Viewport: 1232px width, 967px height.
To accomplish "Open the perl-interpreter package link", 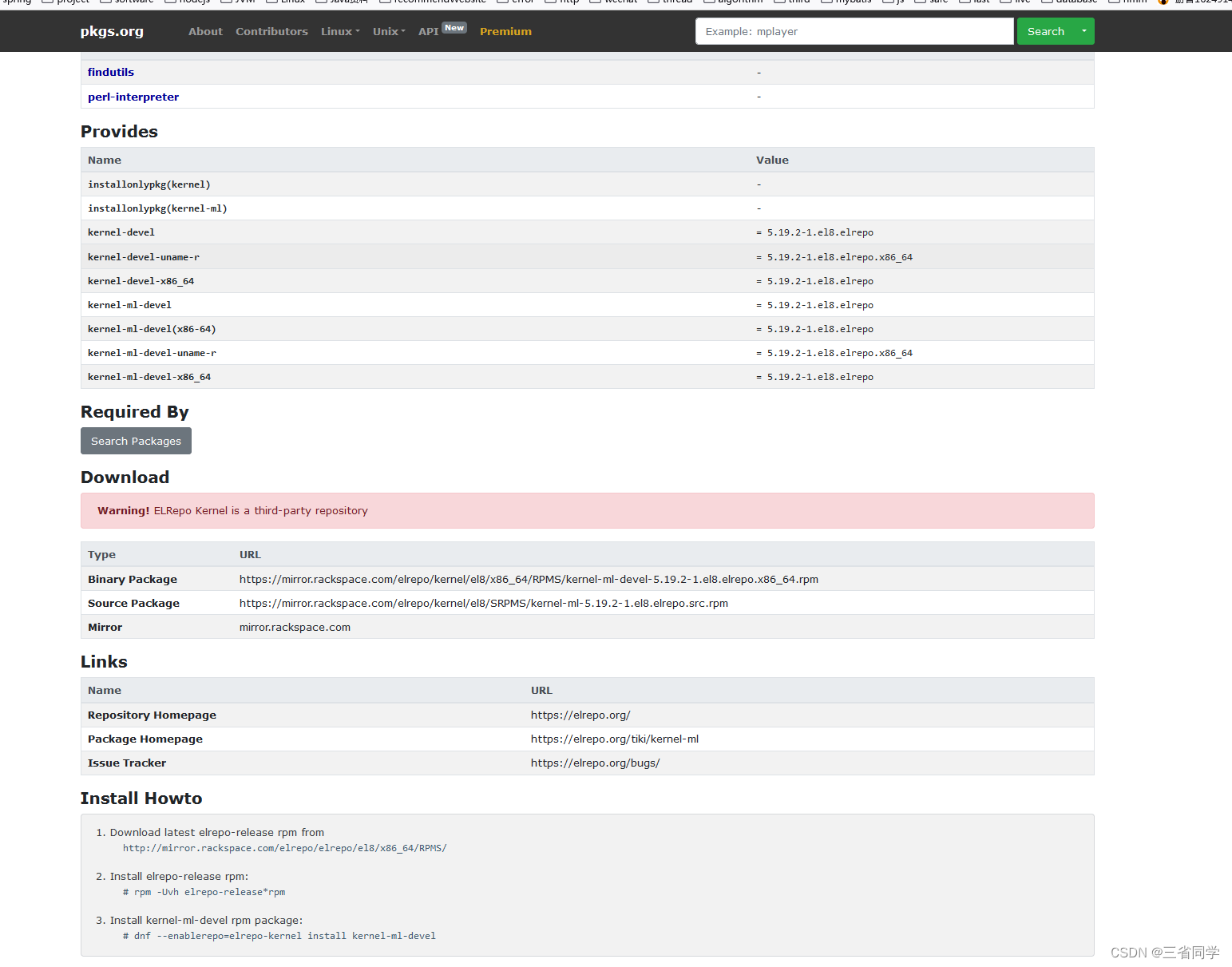I will [133, 97].
